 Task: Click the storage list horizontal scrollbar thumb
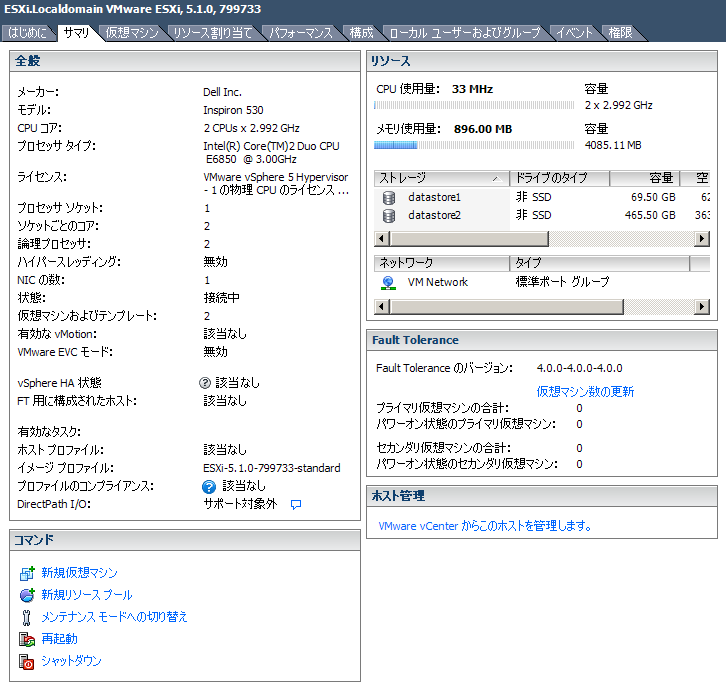pyautogui.click(x=469, y=239)
